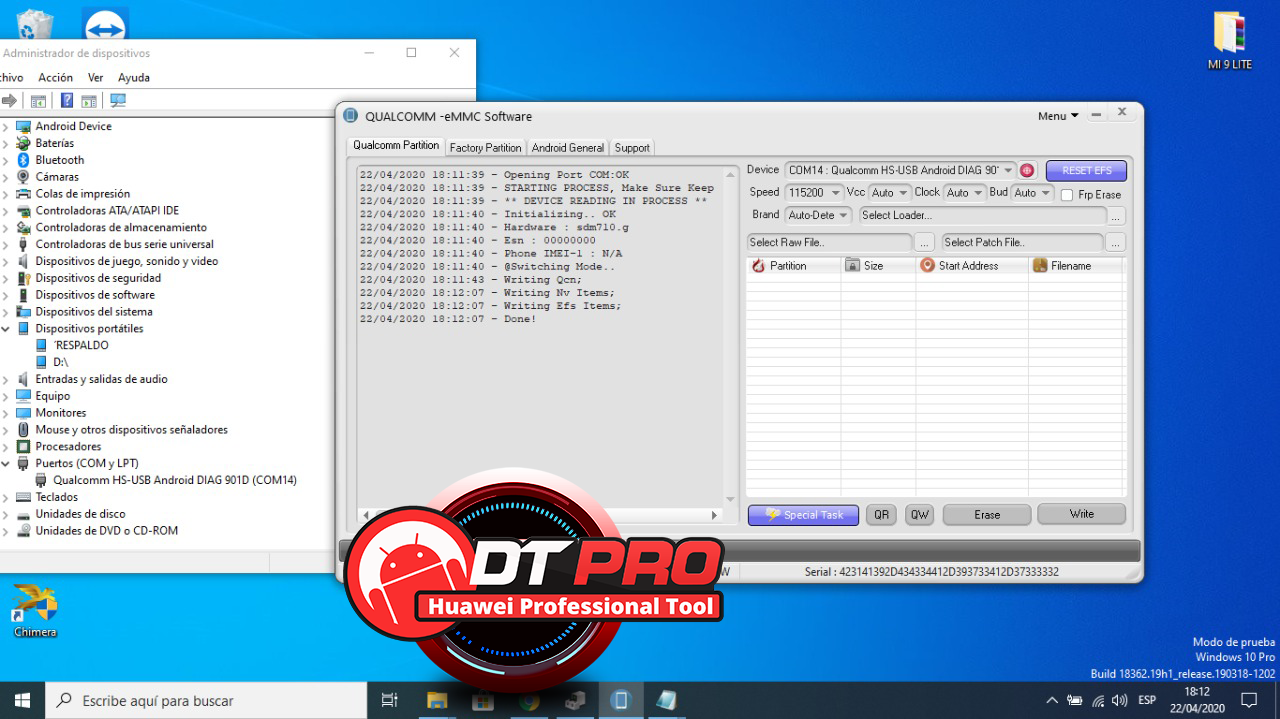The height and width of the screenshot is (719, 1280).
Task: Open the Clock Auto dropdown
Action: pyautogui.click(x=978, y=193)
